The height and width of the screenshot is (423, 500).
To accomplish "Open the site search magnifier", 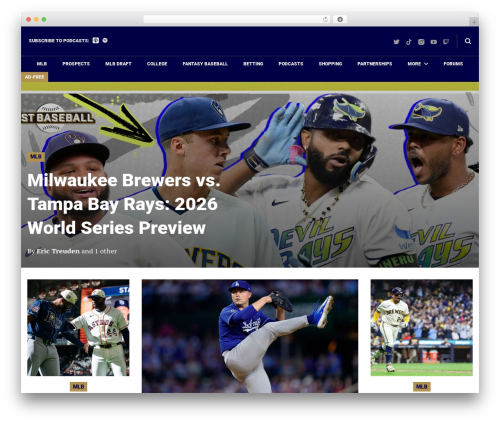I will (468, 41).
